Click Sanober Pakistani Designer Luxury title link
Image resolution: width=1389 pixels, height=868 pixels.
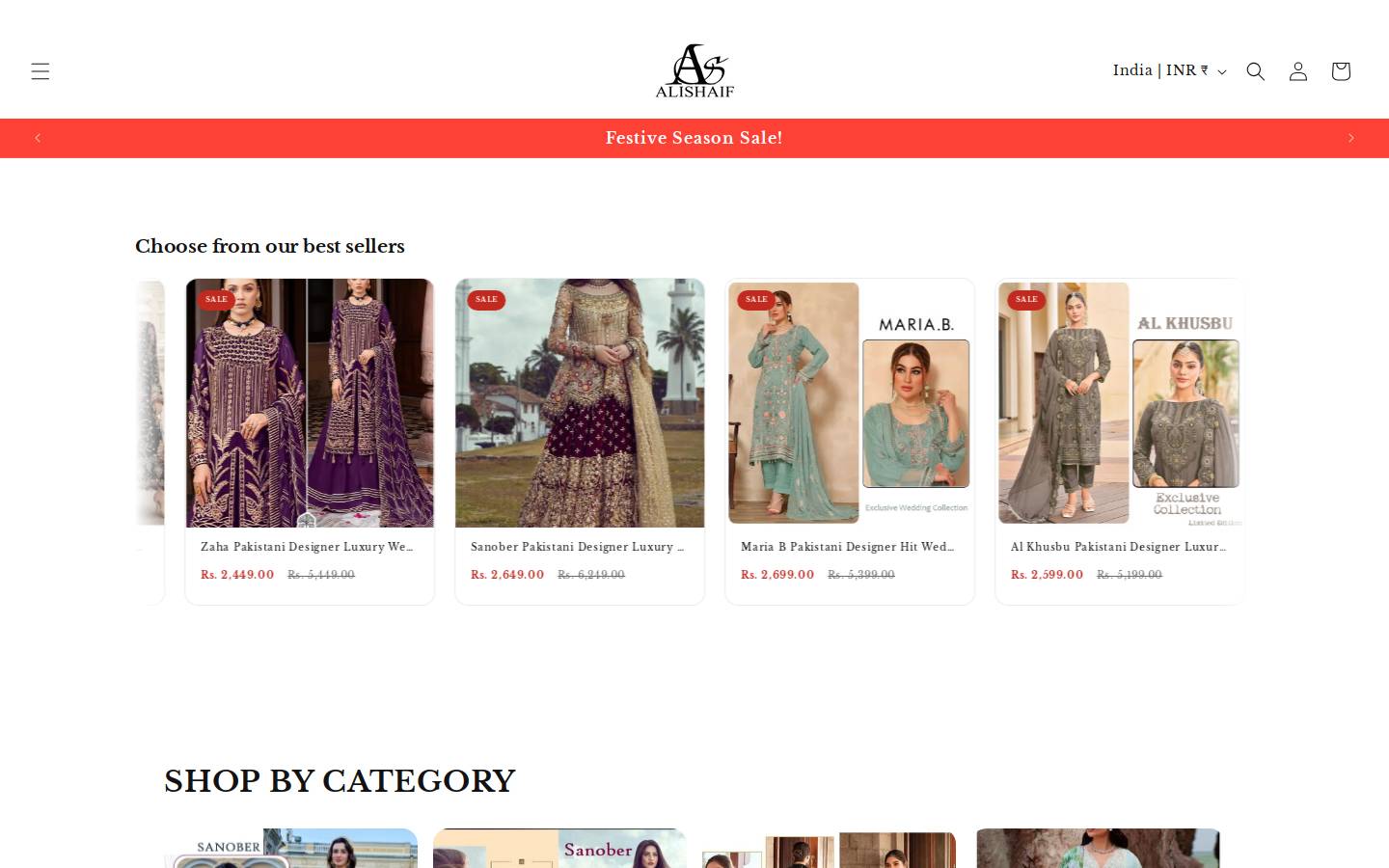tap(577, 547)
